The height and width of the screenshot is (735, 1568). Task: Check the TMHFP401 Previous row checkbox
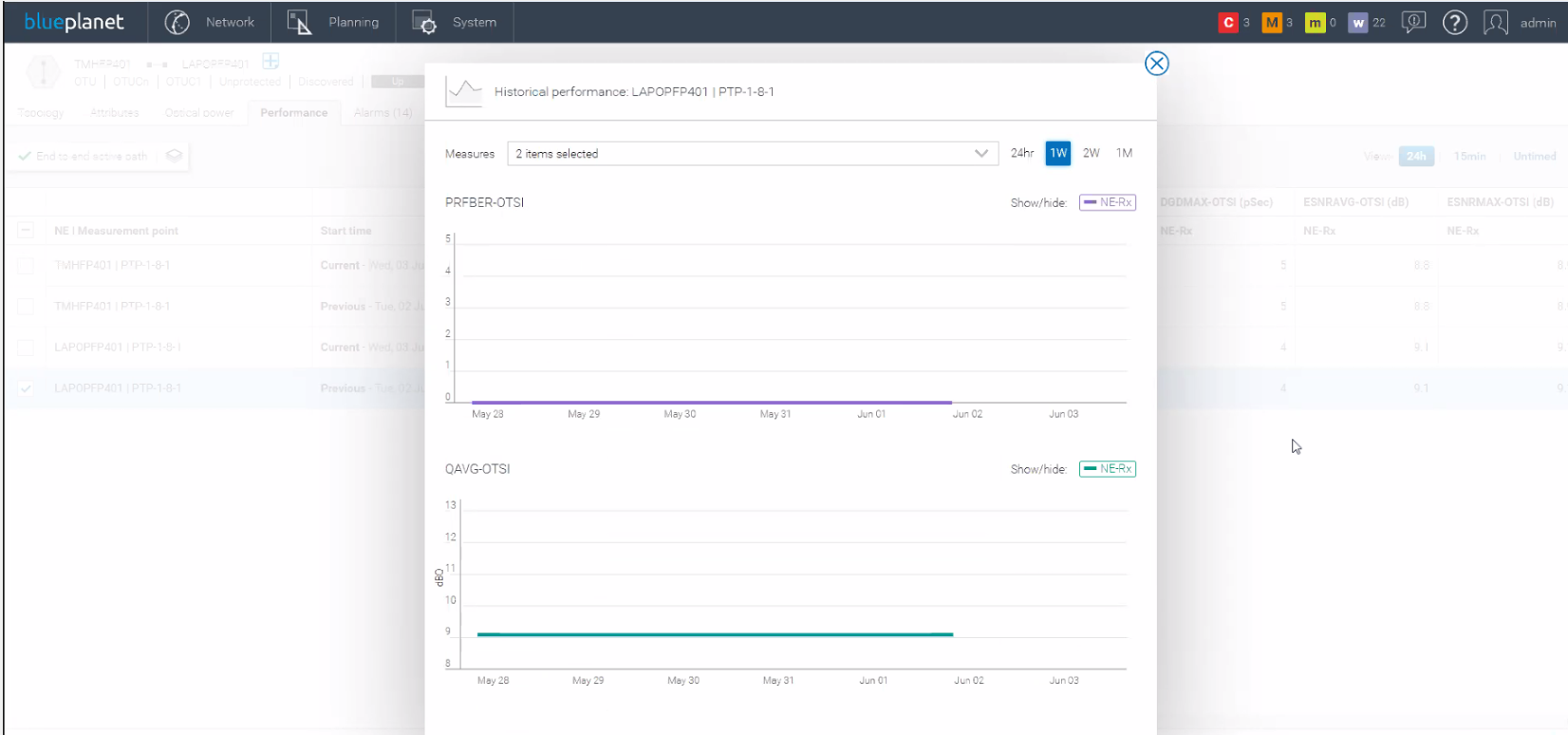point(26,307)
